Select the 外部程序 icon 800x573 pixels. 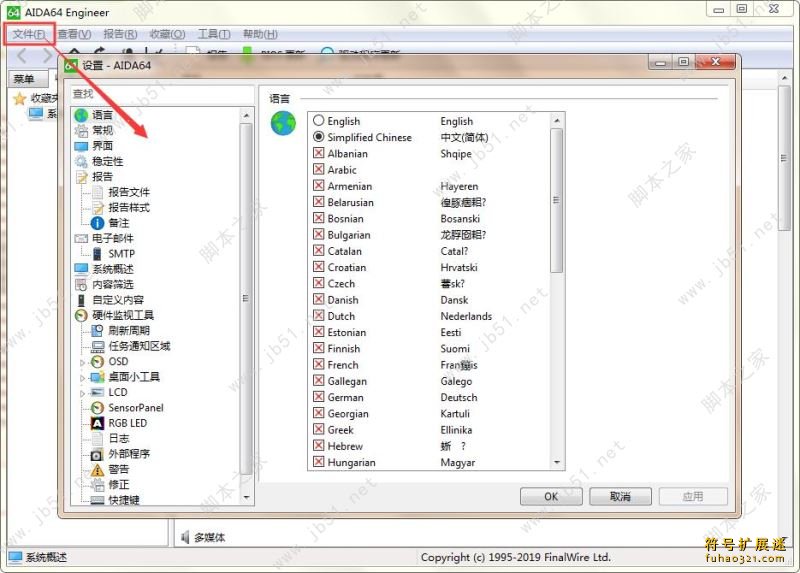(97, 454)
